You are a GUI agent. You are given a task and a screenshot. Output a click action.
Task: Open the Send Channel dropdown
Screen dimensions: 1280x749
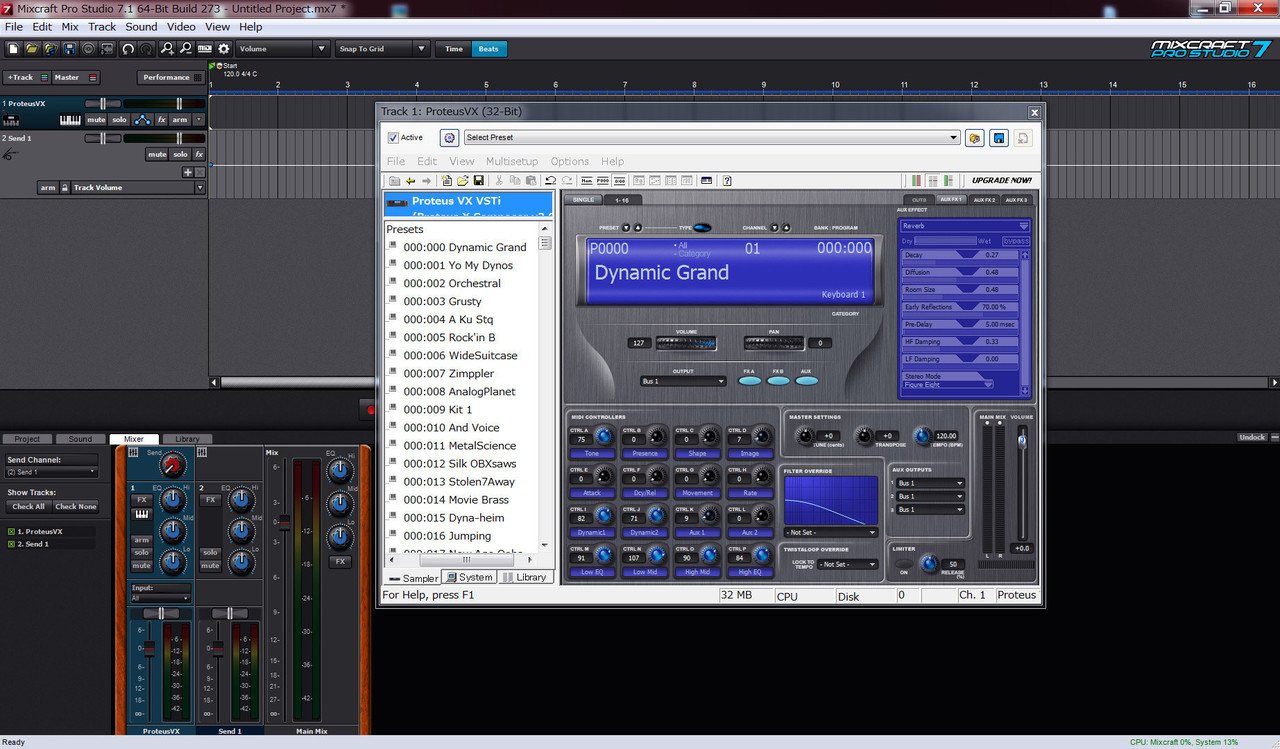click(x=52, y=472)
